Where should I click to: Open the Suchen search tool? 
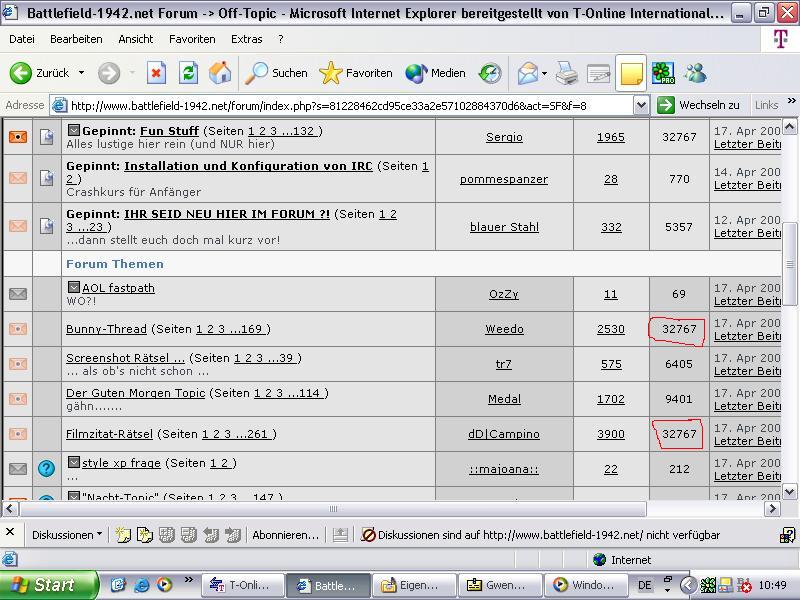coord(276,73)
